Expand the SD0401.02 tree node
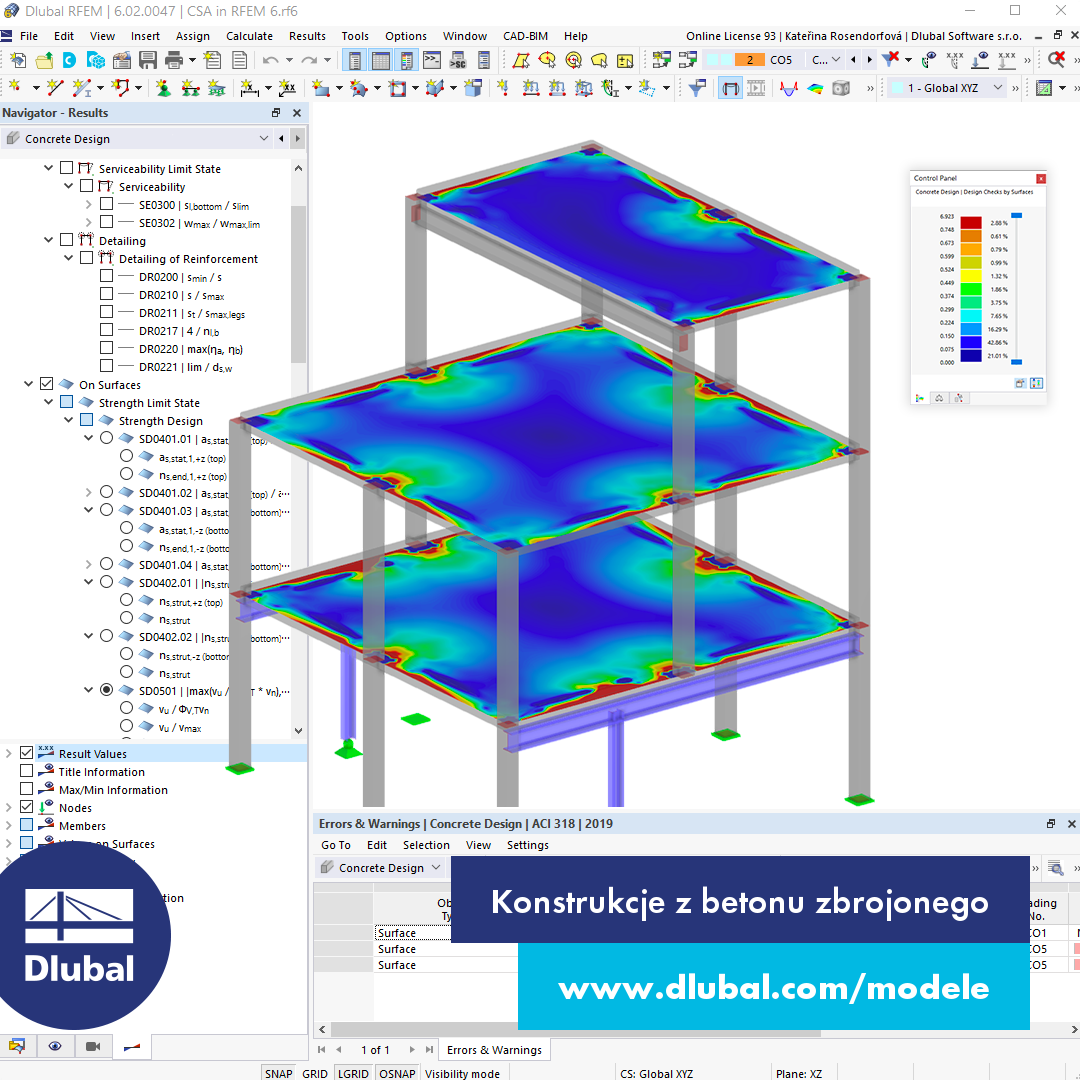Screen dimensions: 1080x1080 [x=88, y=492]
